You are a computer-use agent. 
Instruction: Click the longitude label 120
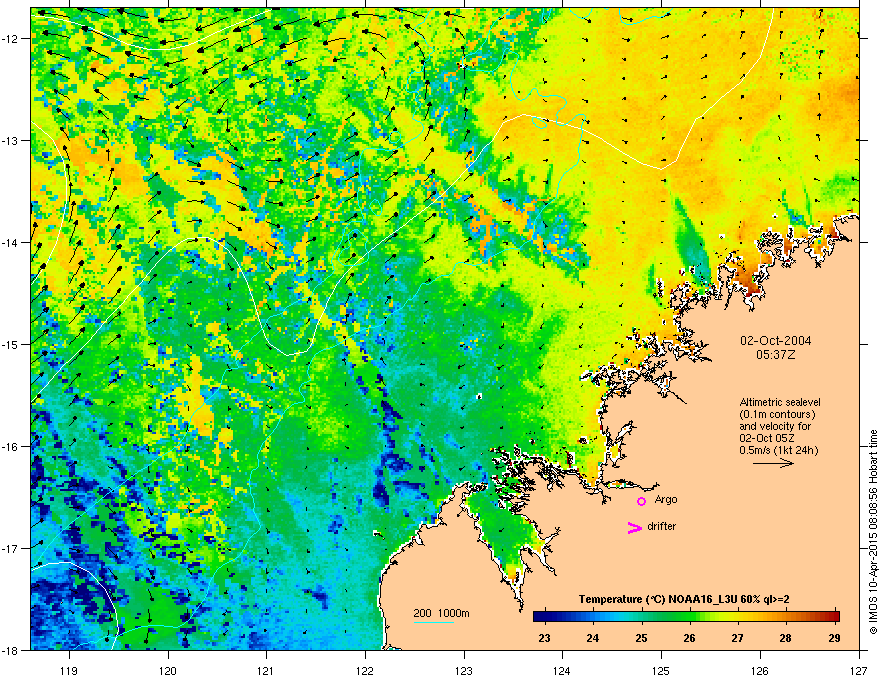[x=168, y=670]
